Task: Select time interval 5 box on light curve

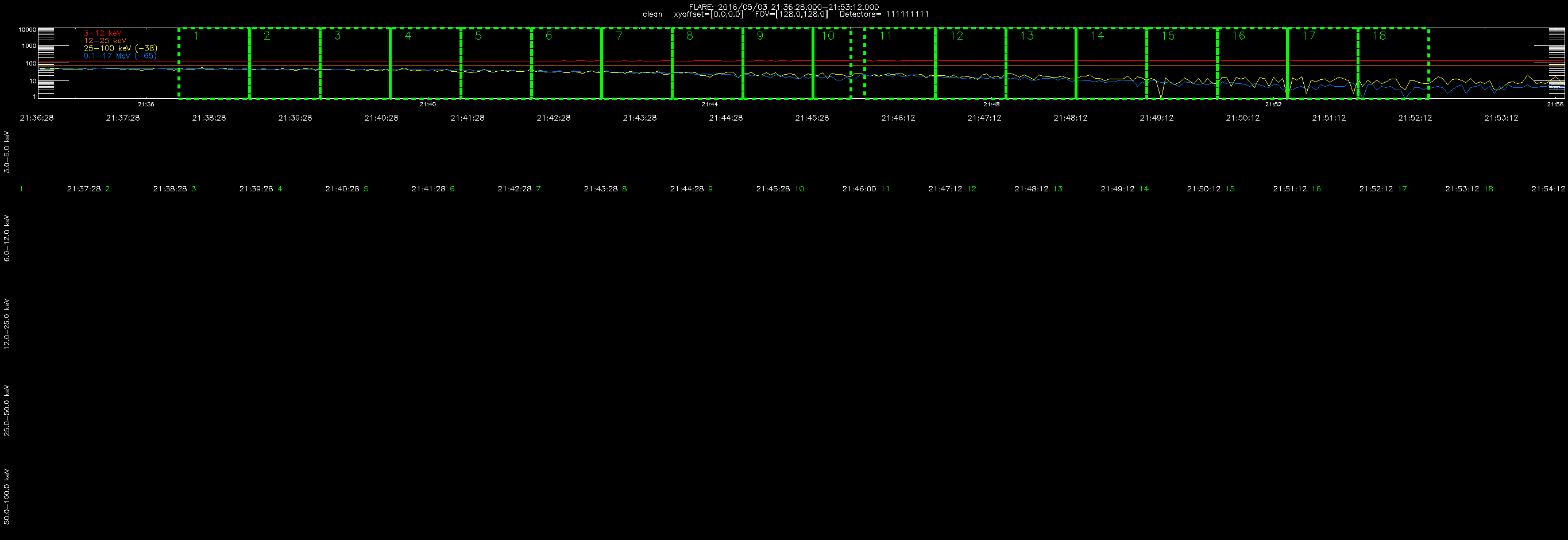Action: 496,63
